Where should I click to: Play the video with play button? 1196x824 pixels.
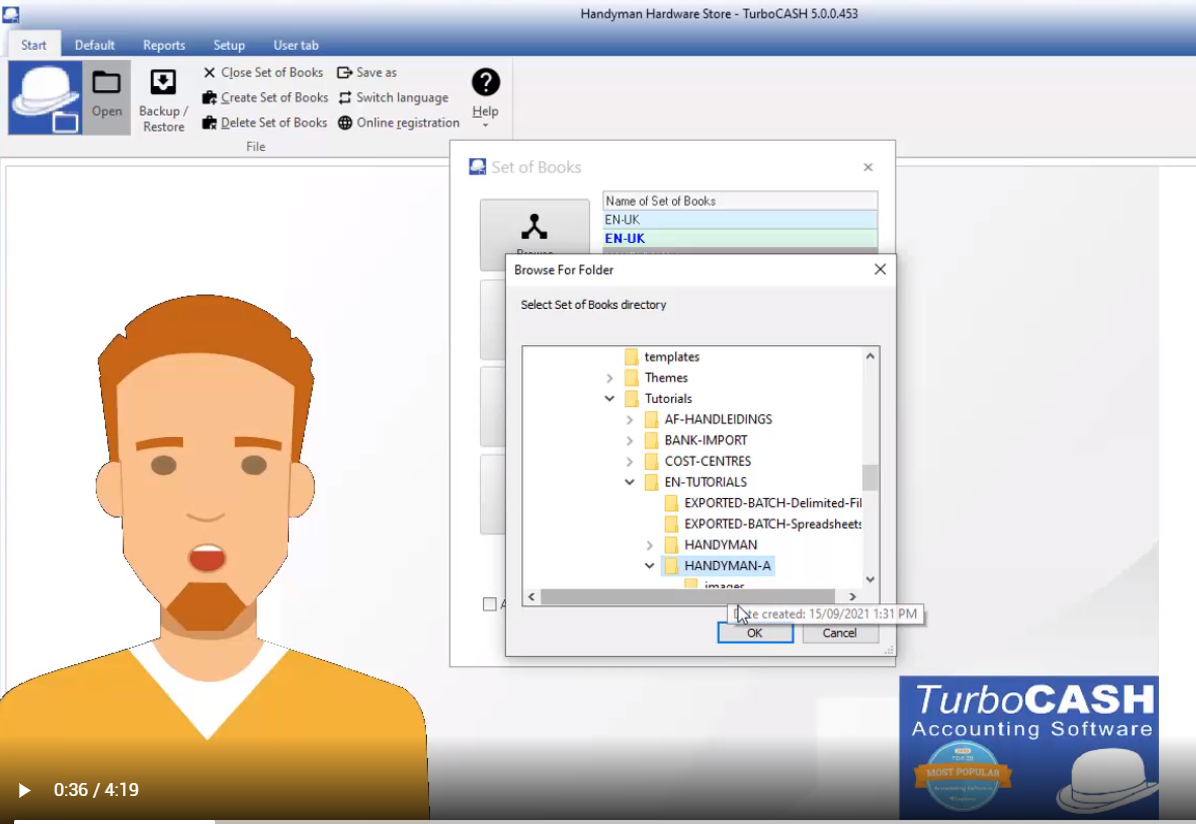pos(25,790)
